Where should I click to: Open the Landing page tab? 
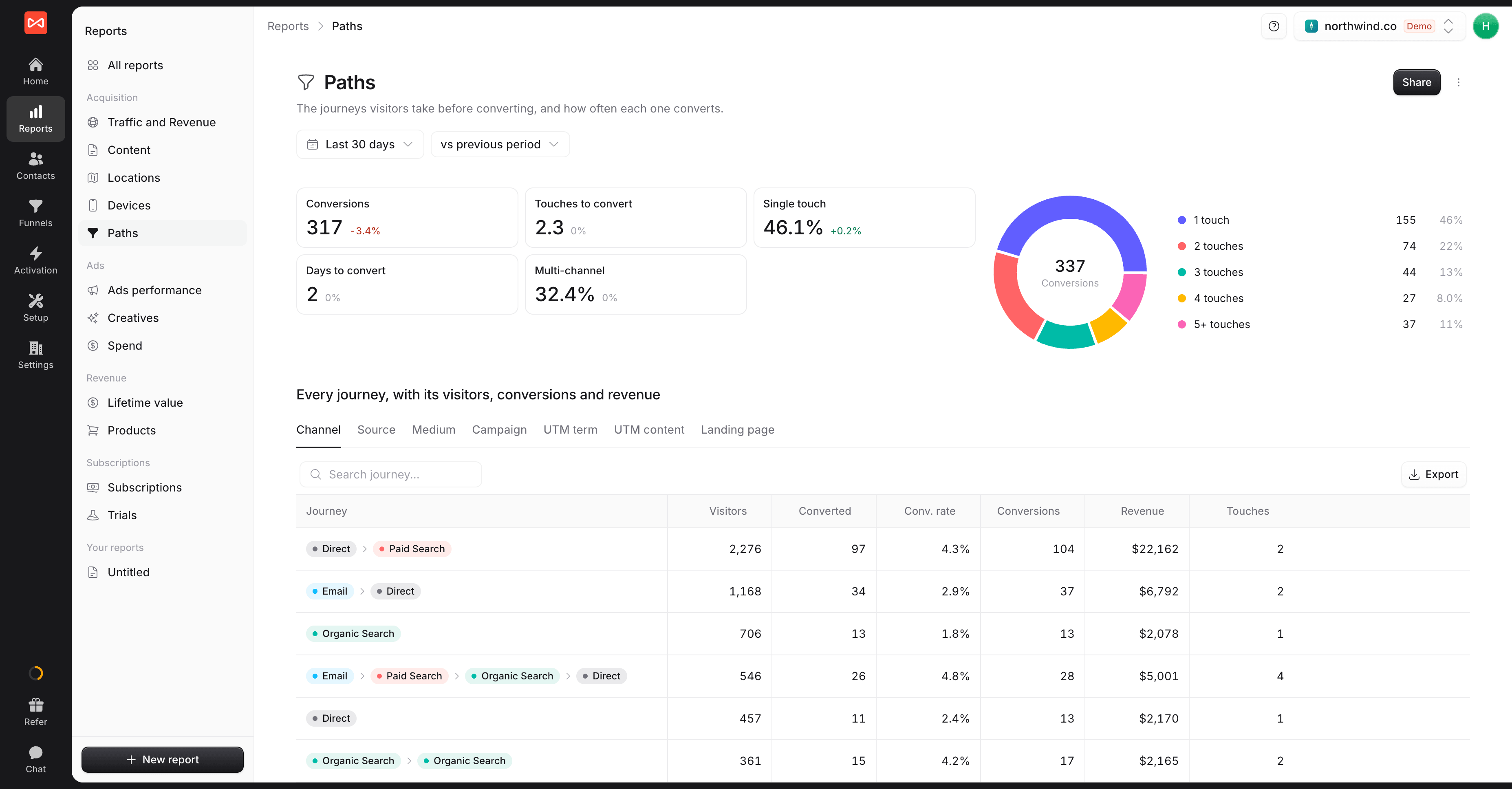pyautogui.click(x=737, y=430)
